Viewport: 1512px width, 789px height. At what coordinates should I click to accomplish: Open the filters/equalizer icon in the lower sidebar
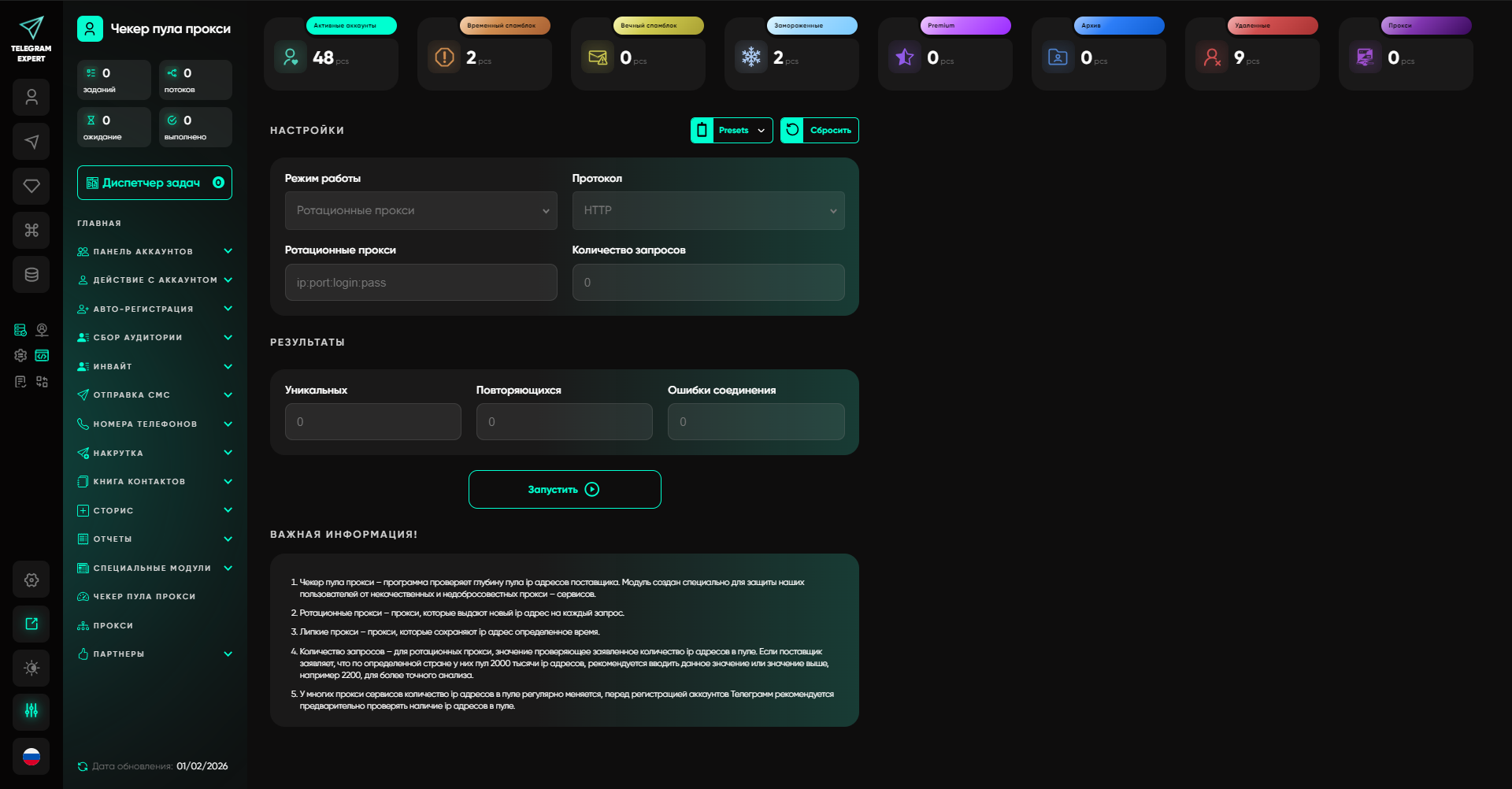(31, 712)
